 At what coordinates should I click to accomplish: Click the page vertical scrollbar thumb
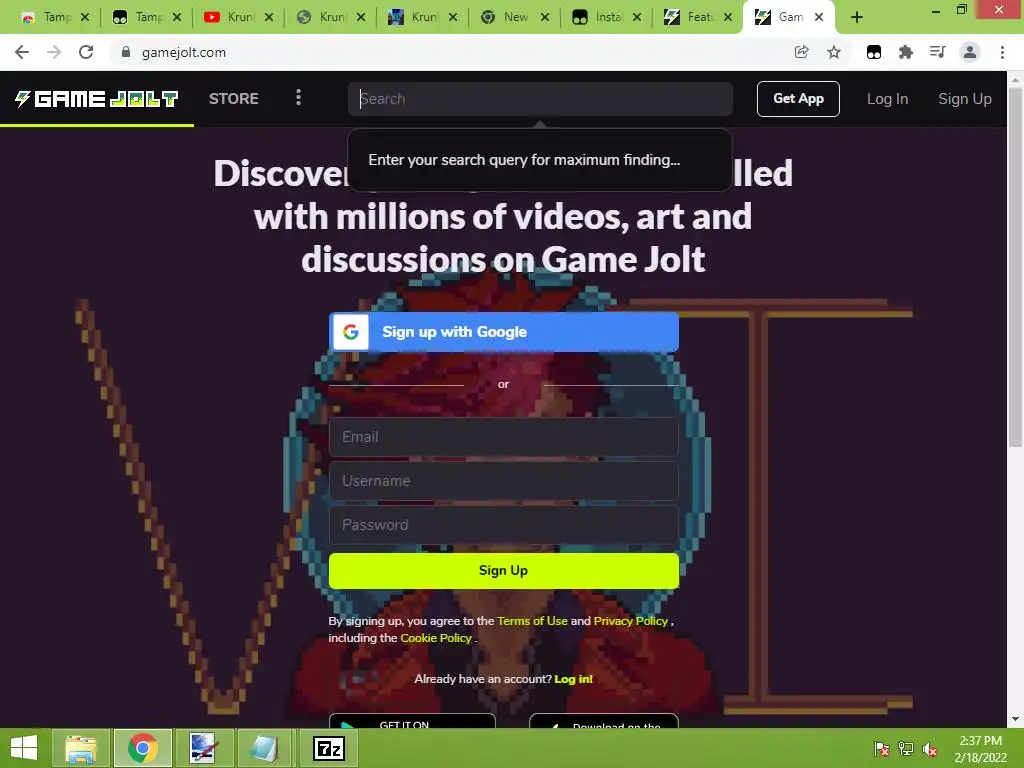1015,268
